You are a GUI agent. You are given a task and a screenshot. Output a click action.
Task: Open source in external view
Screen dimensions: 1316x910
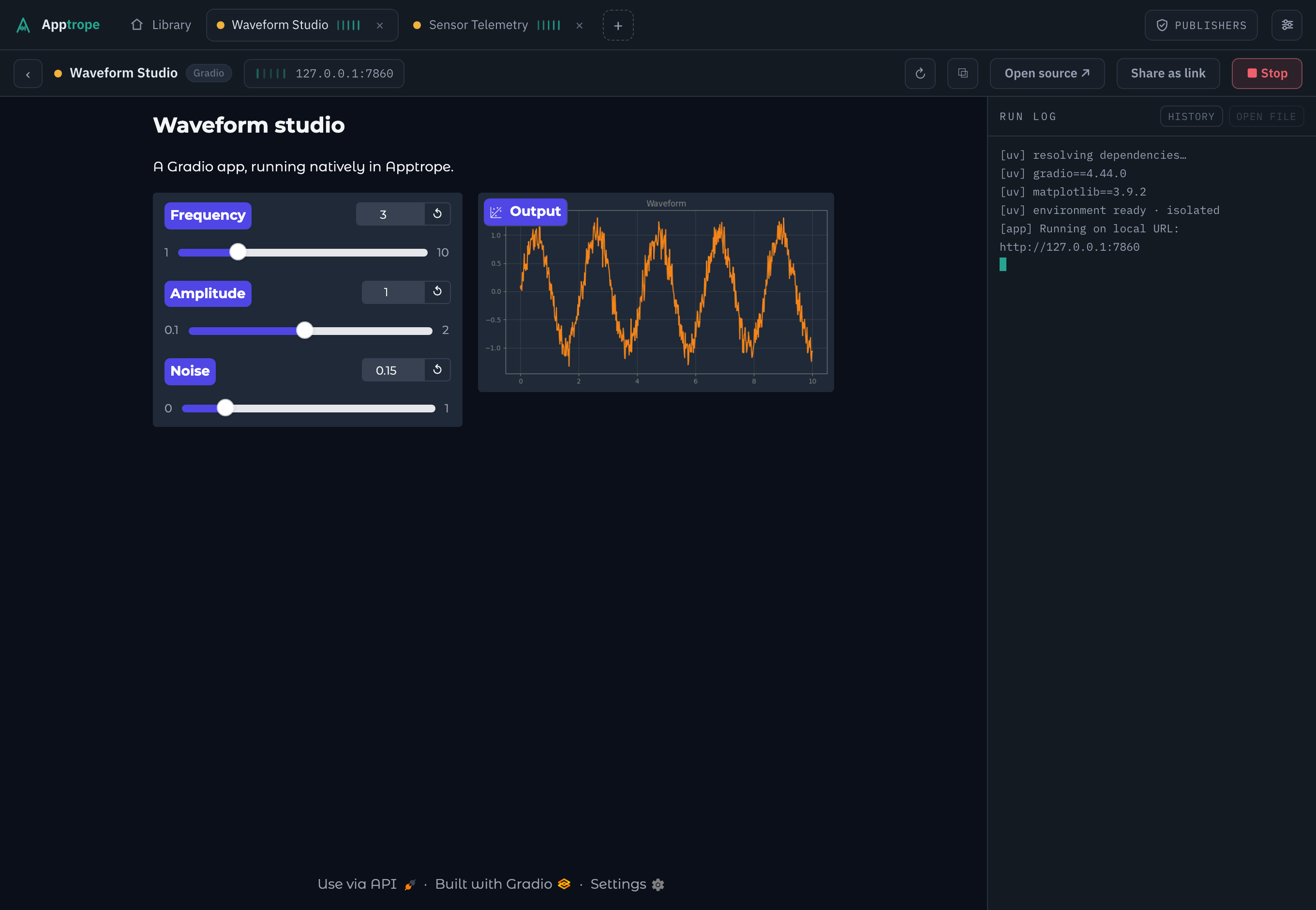click(x=1047, y=74)
